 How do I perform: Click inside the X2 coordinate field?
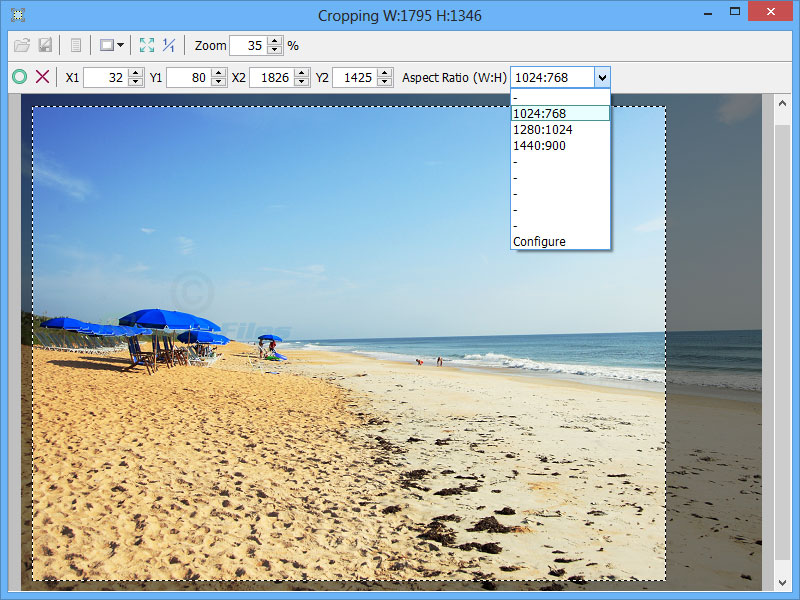[272, 77]
